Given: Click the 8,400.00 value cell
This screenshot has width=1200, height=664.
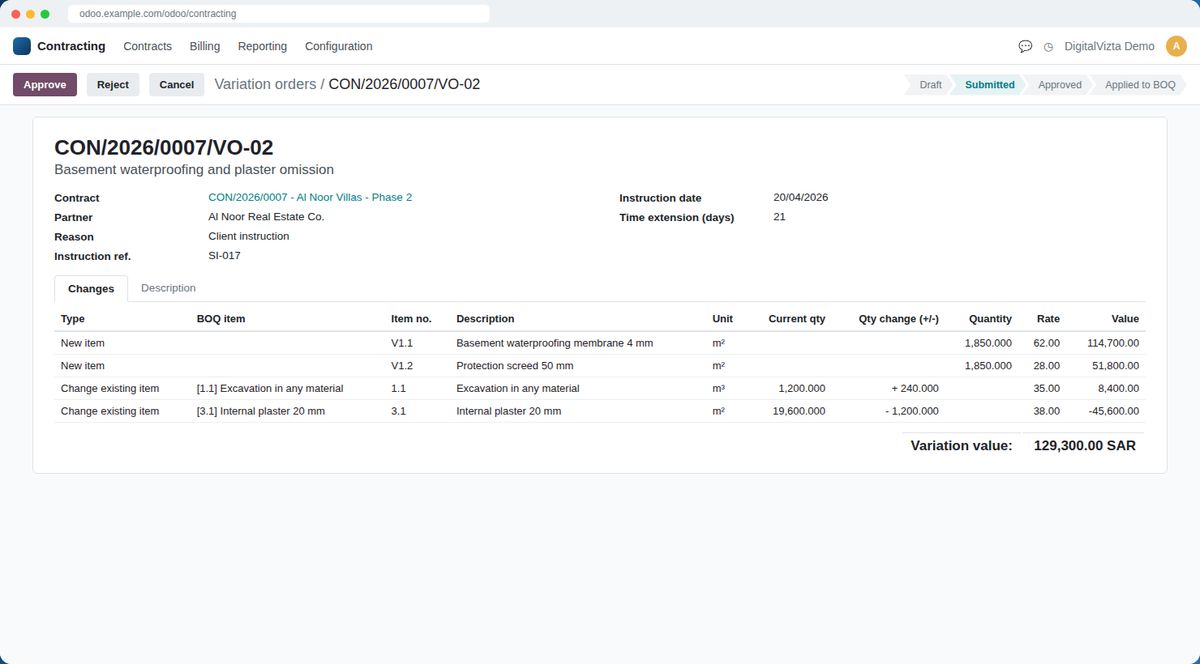Looking at the screenshot, I should coord(1118,388).
